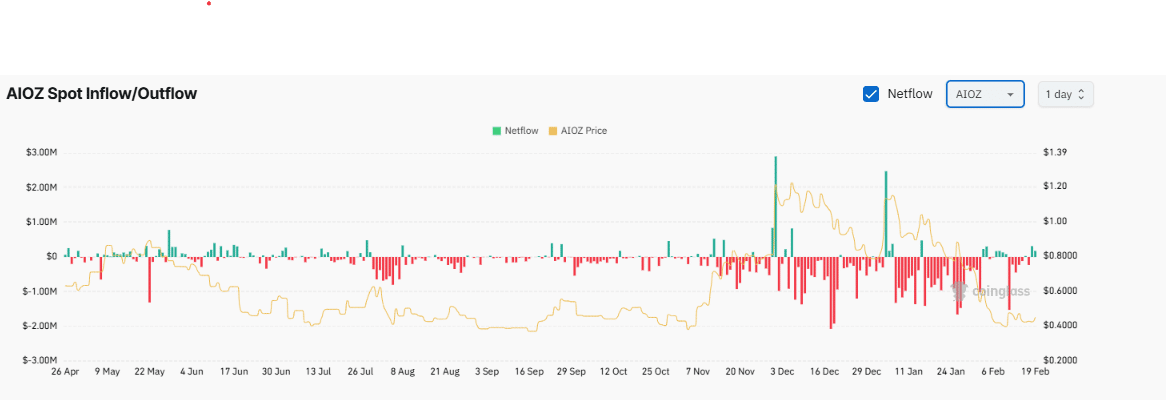Click the yellow AIOZ Price legend square
The image size is (1166, 400).
(x=553, y=131)
